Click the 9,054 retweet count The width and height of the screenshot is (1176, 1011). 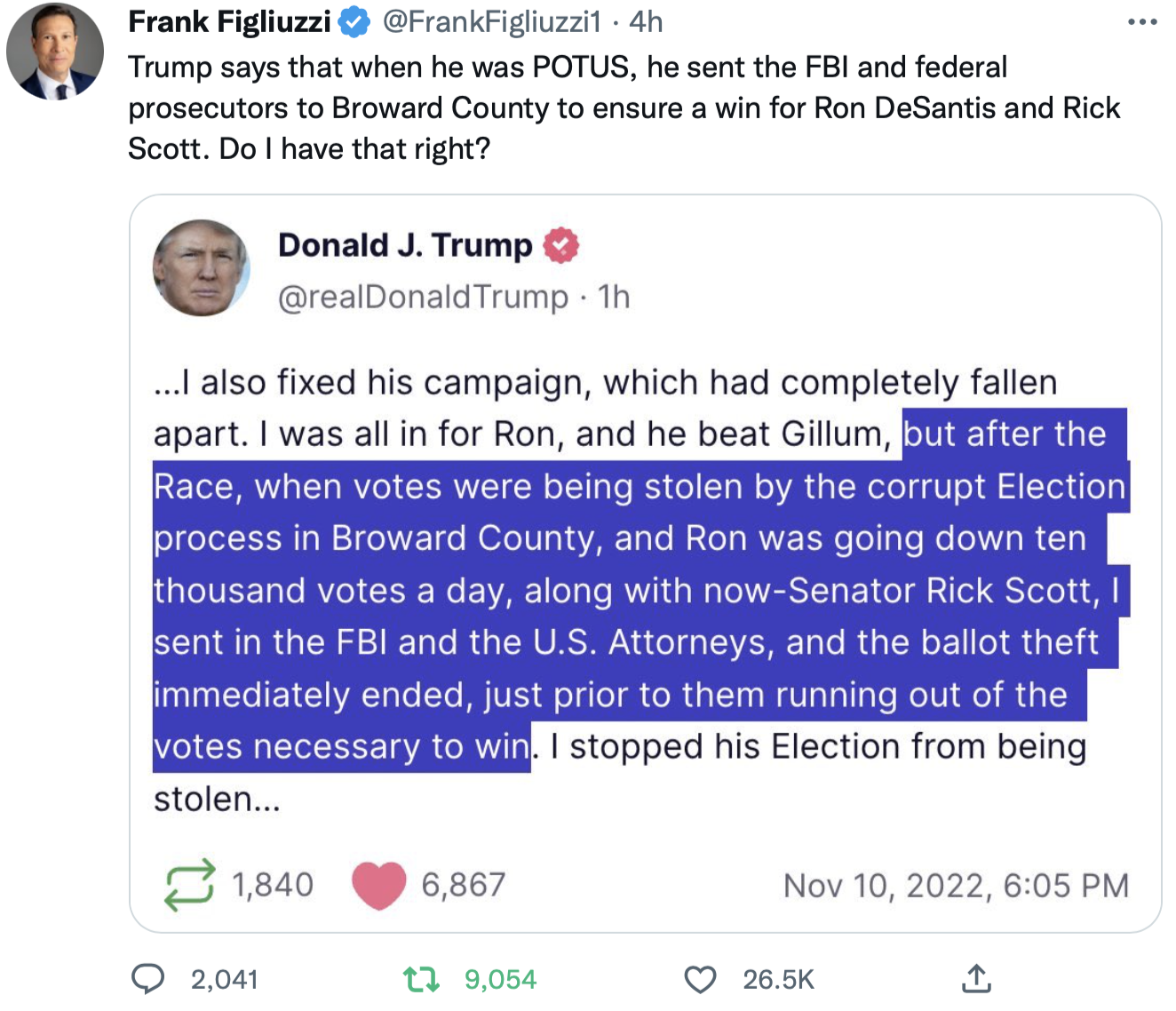pyautogui.click(x=501, y=979)
